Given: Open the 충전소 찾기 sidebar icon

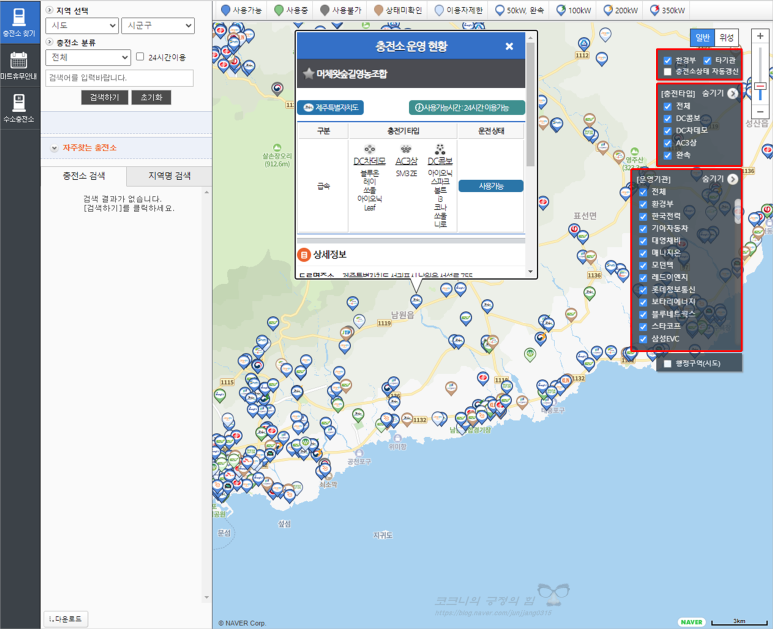Looking at the screenshot, I should pos(19,24).
